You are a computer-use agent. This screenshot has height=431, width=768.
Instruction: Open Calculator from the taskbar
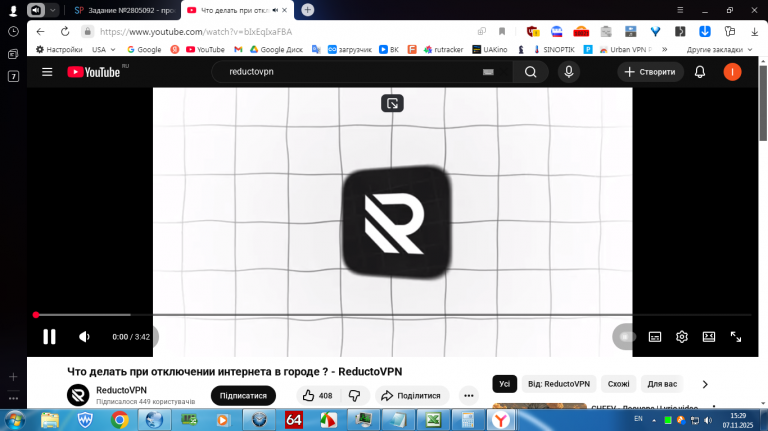point(467,420)
